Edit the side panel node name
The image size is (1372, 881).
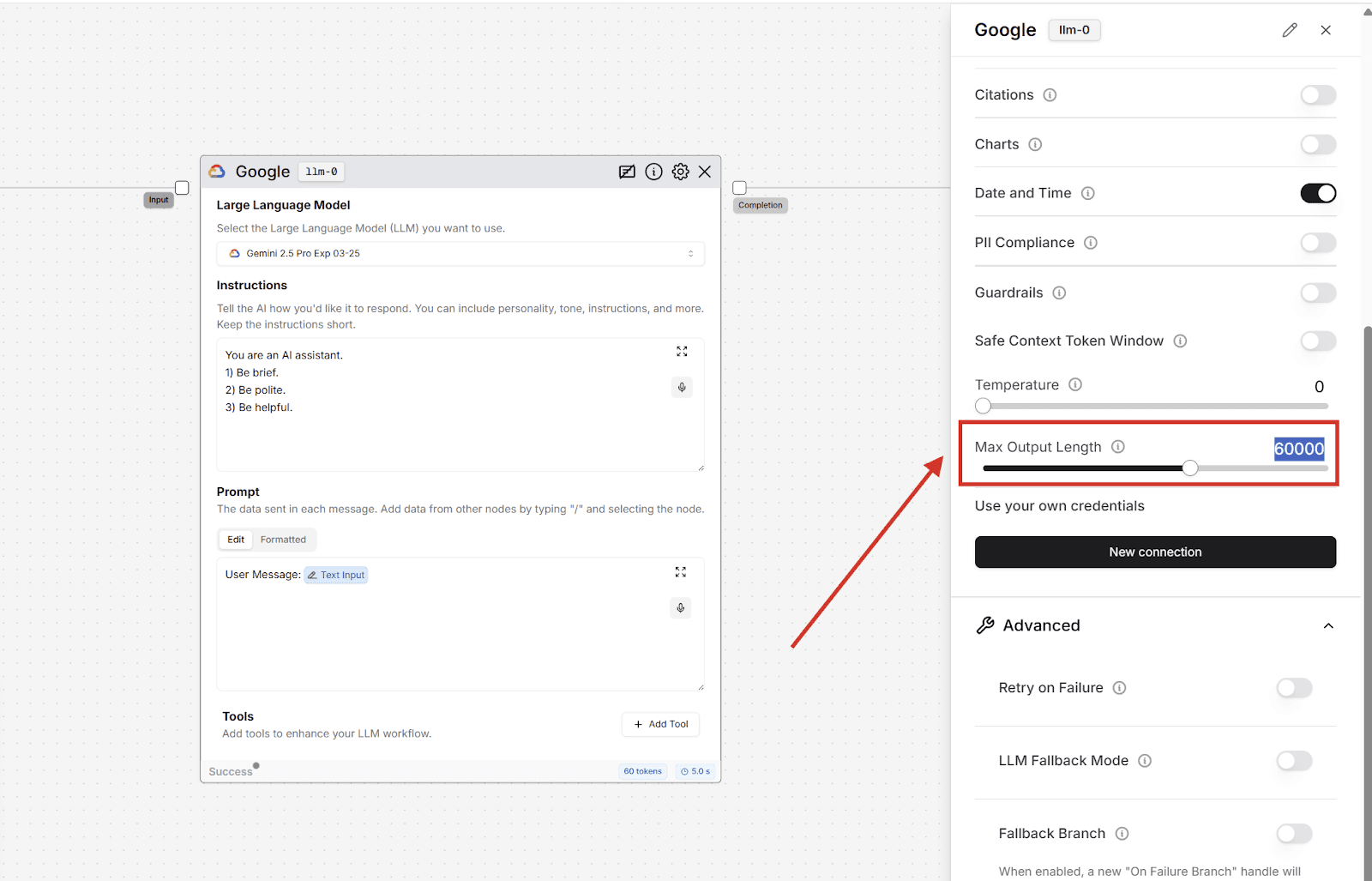tap(1290, 30)
